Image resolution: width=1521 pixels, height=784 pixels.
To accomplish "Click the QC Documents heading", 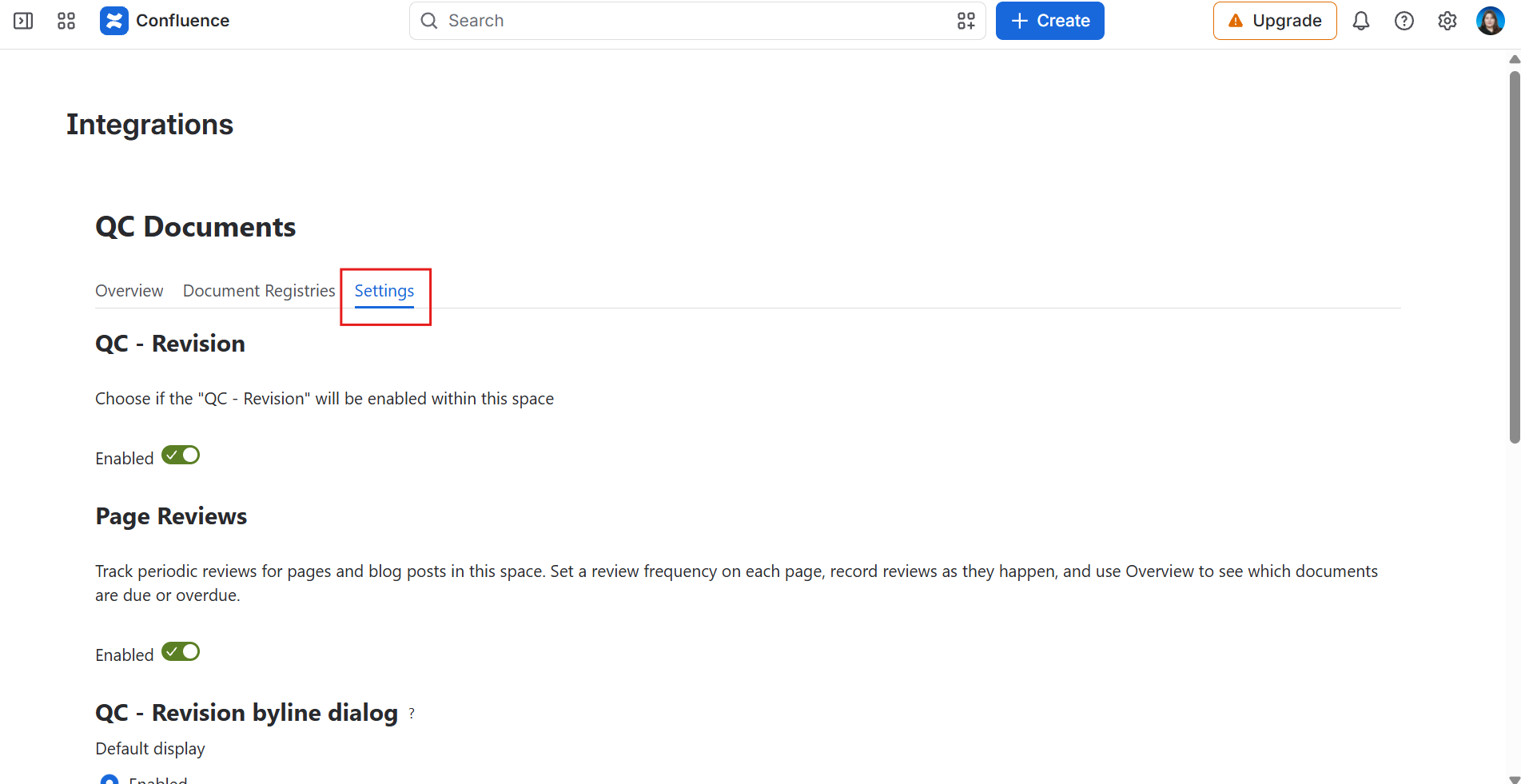I will tap(196, 227).
